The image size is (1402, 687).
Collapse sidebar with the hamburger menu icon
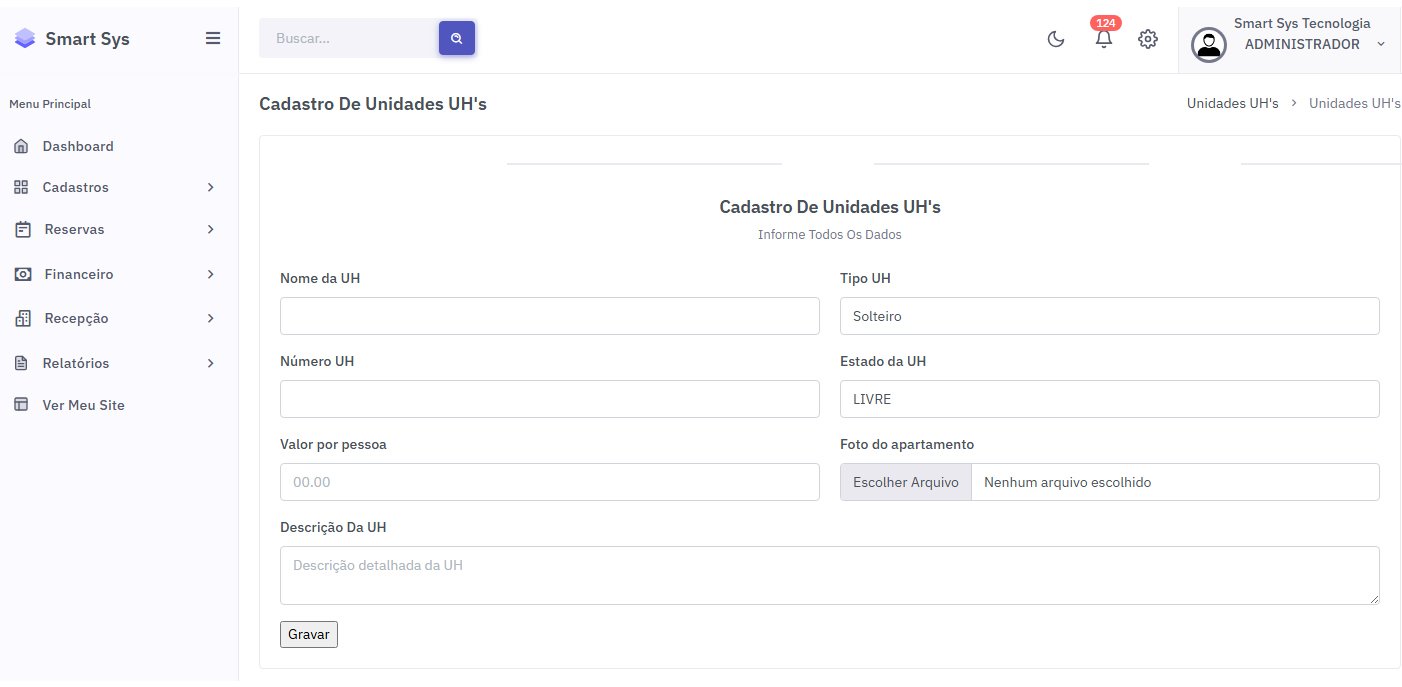(213, 39)
